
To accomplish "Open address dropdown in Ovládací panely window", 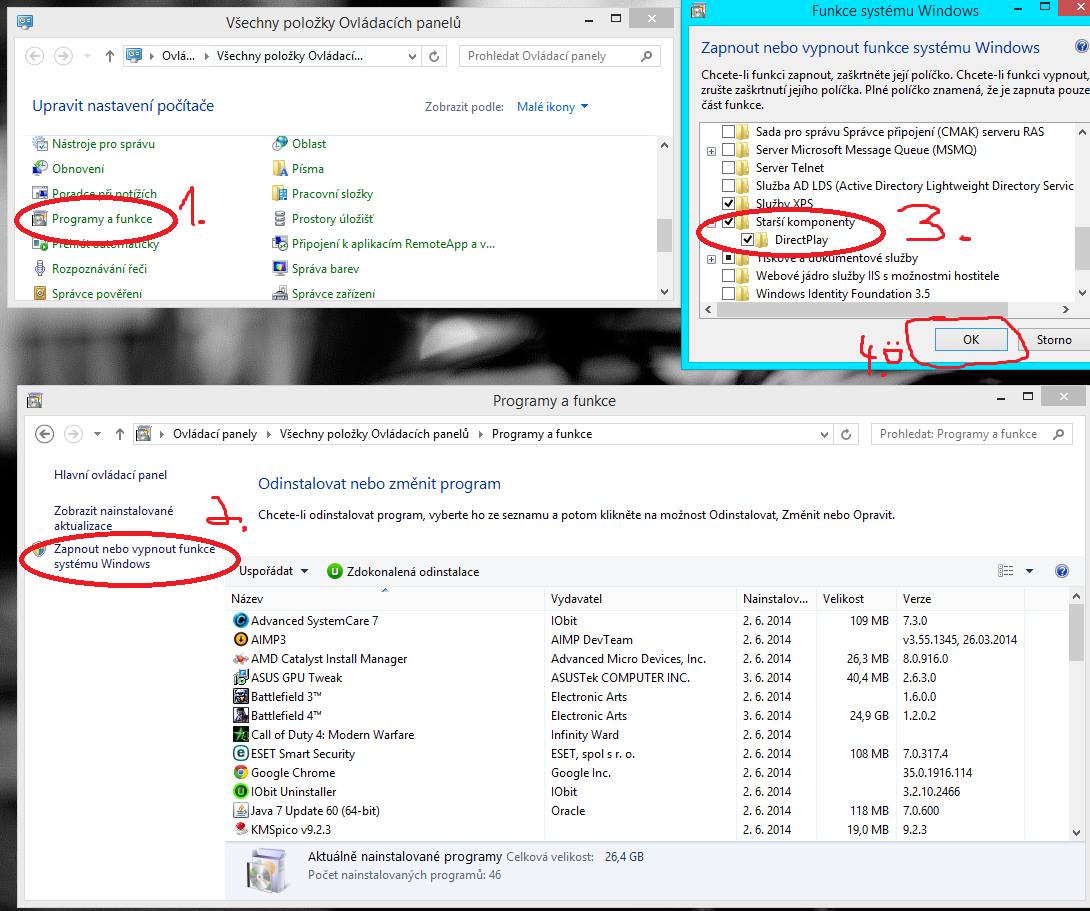I will 412,56.
